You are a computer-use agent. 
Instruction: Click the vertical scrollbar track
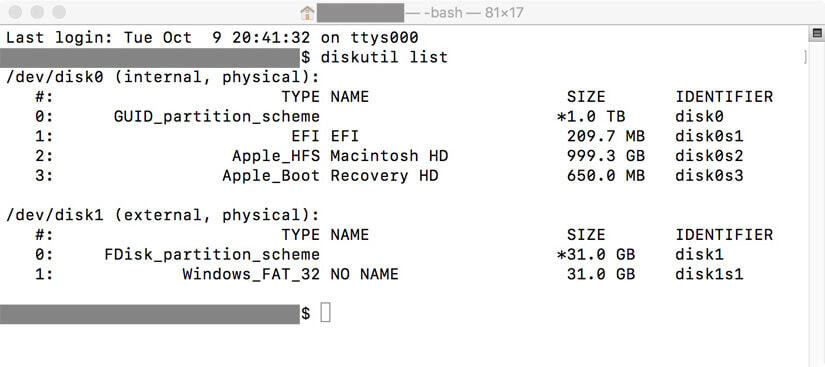(x=817, y=202)
